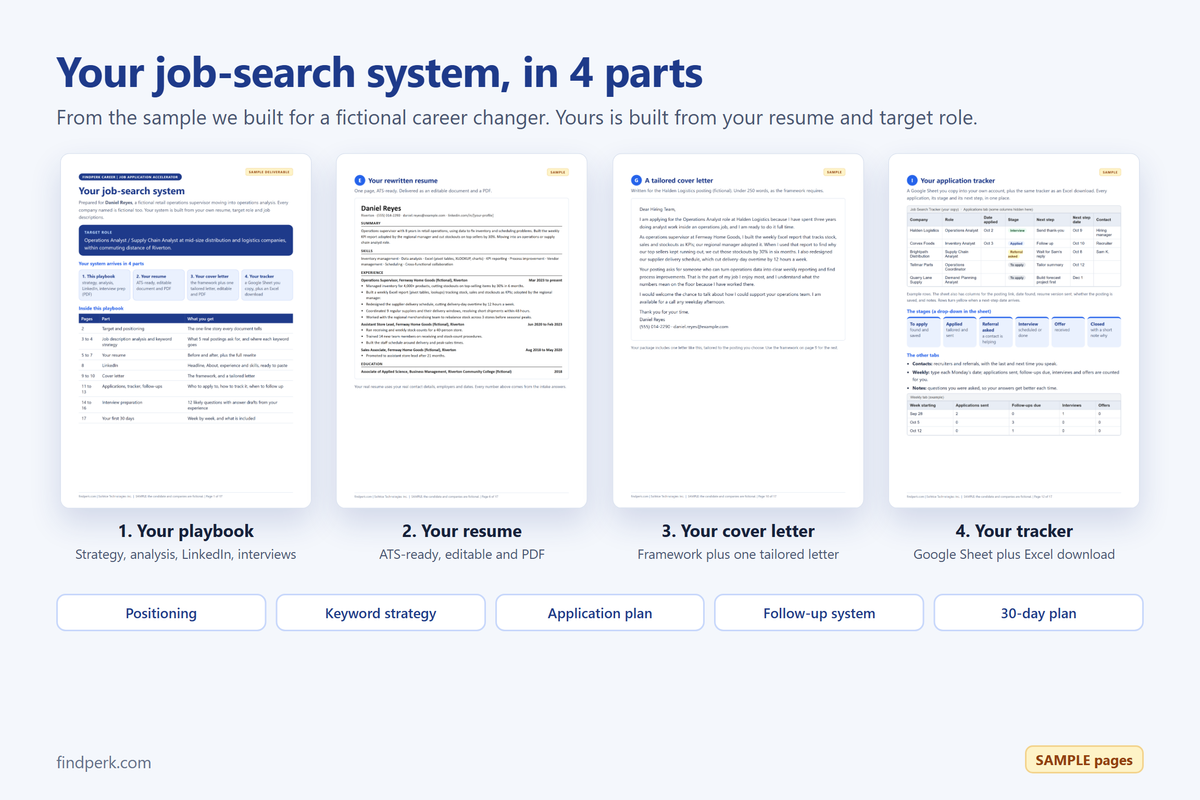Select the 30-day plan pill
This screenshot has width=1200, height=800.
click(1038, 613)
